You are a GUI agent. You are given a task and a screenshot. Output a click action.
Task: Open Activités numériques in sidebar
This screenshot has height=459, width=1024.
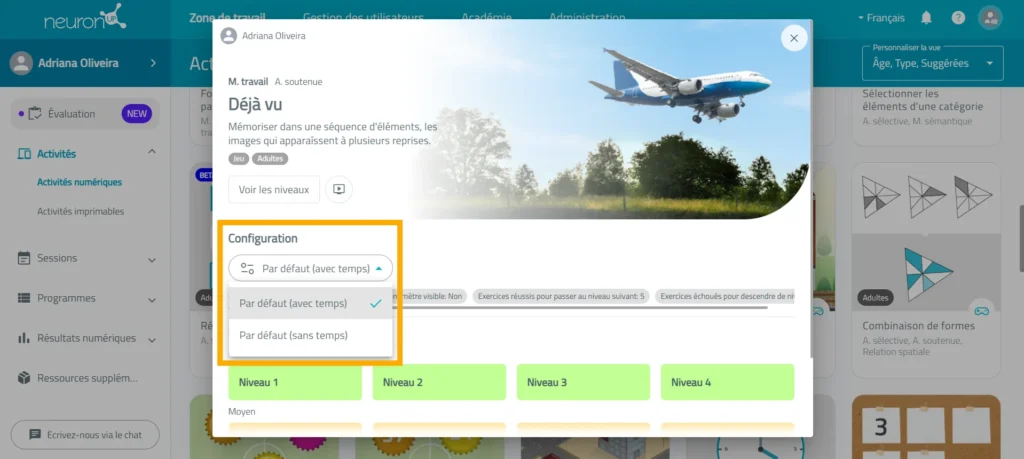tap(80, 182)
